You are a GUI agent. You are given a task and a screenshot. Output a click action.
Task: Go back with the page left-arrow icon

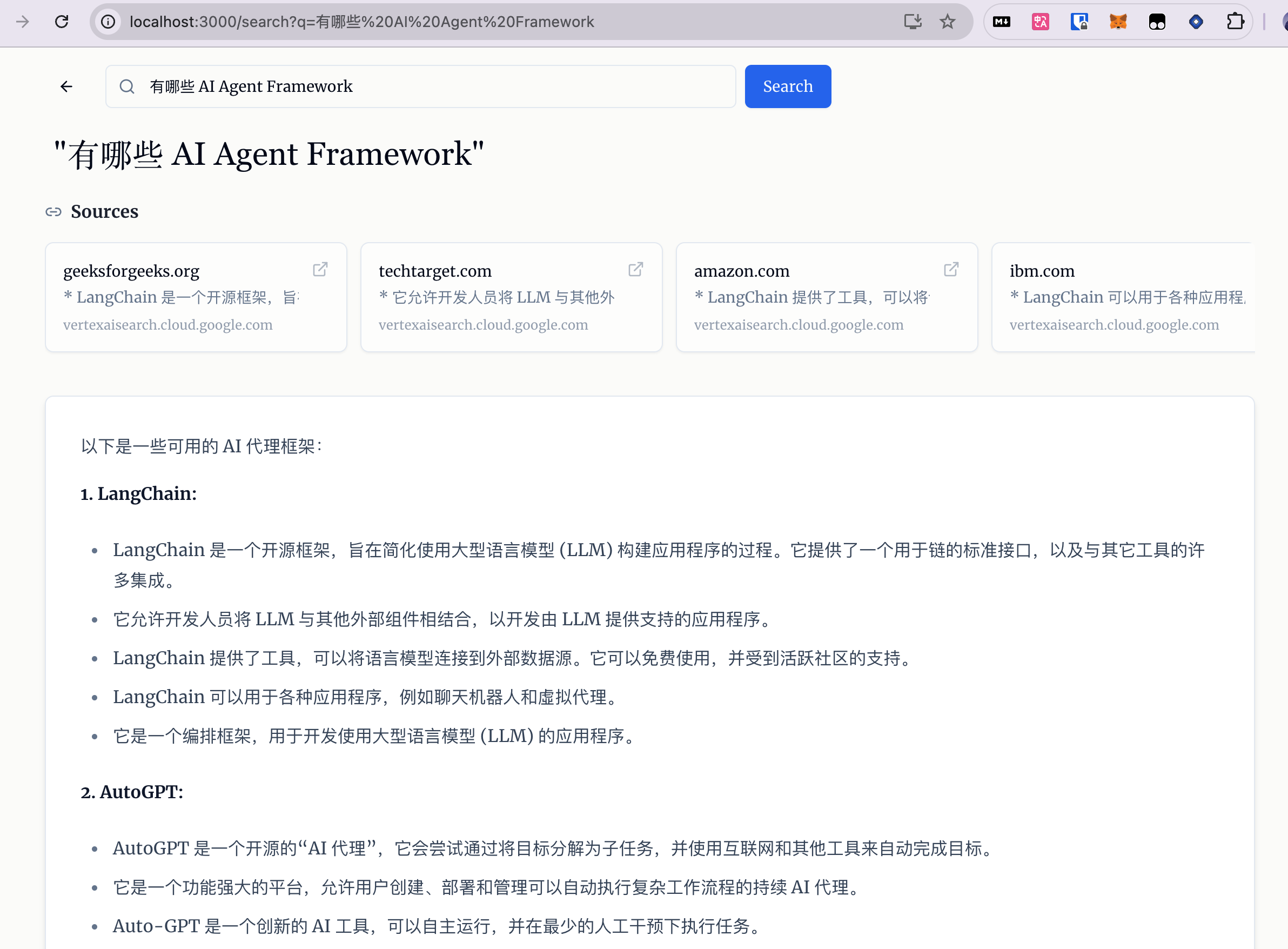(x=66, y=87)
